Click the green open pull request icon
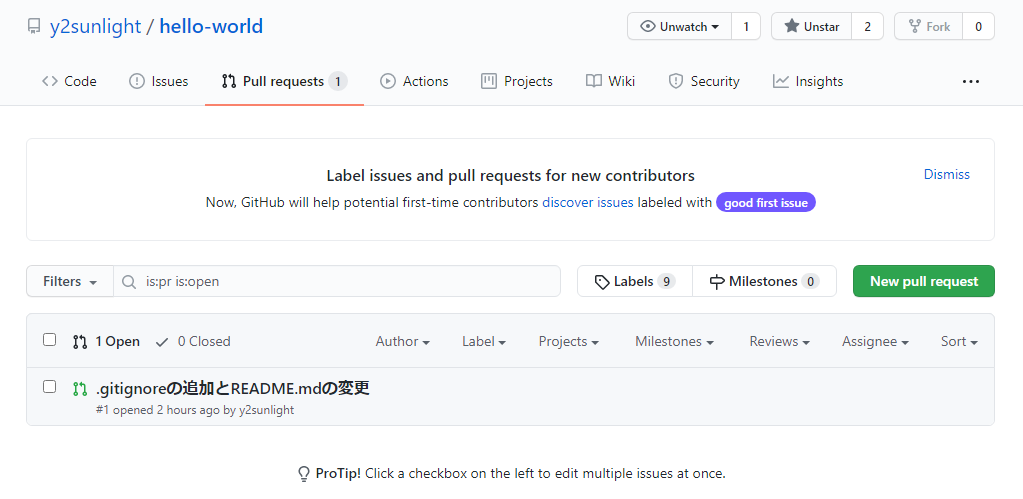The width and height of the screenshot is (1023, 499). click(80, 388)
